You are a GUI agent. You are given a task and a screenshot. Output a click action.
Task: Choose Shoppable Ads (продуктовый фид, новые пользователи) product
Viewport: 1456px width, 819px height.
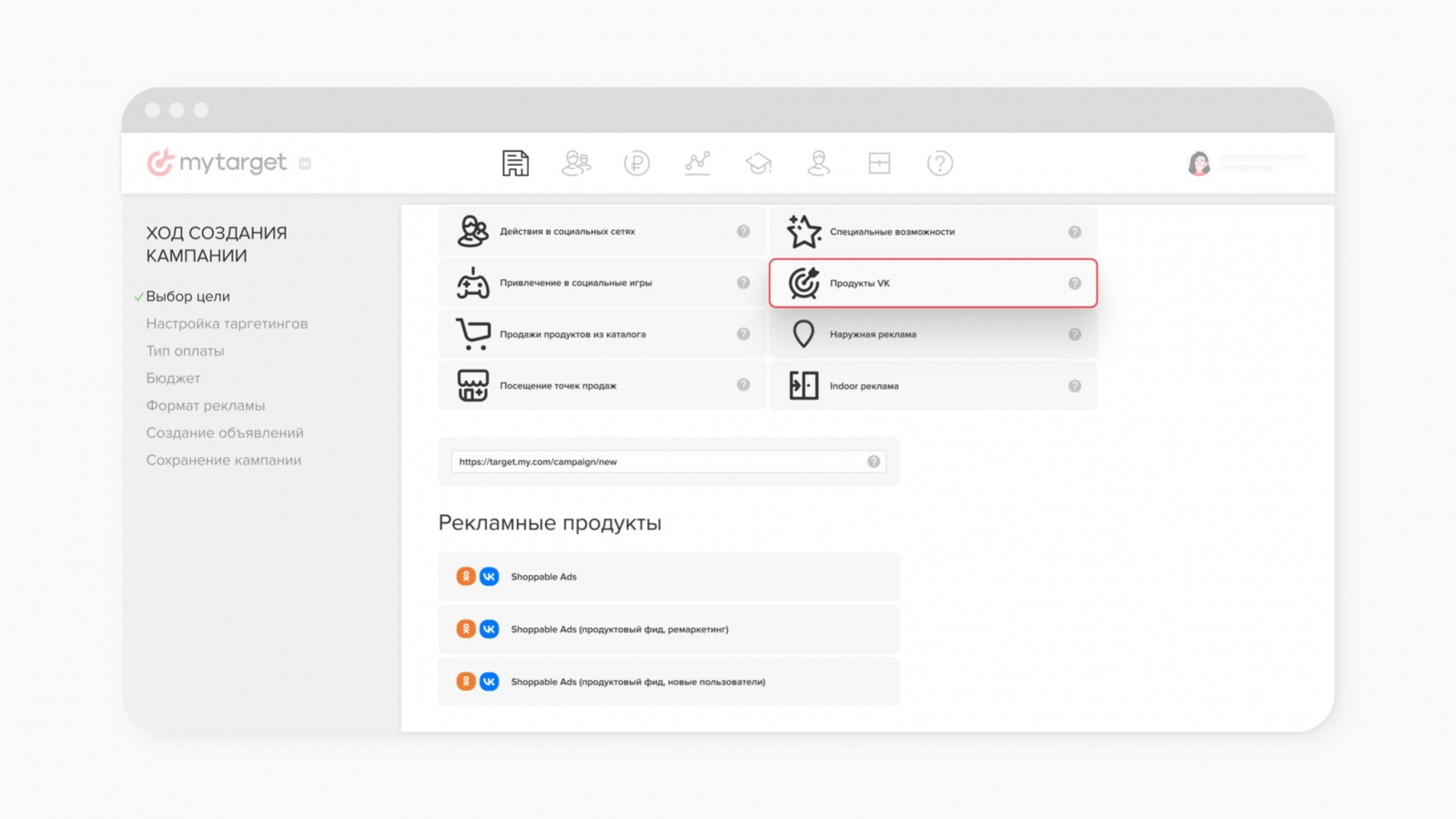(669, 682)
